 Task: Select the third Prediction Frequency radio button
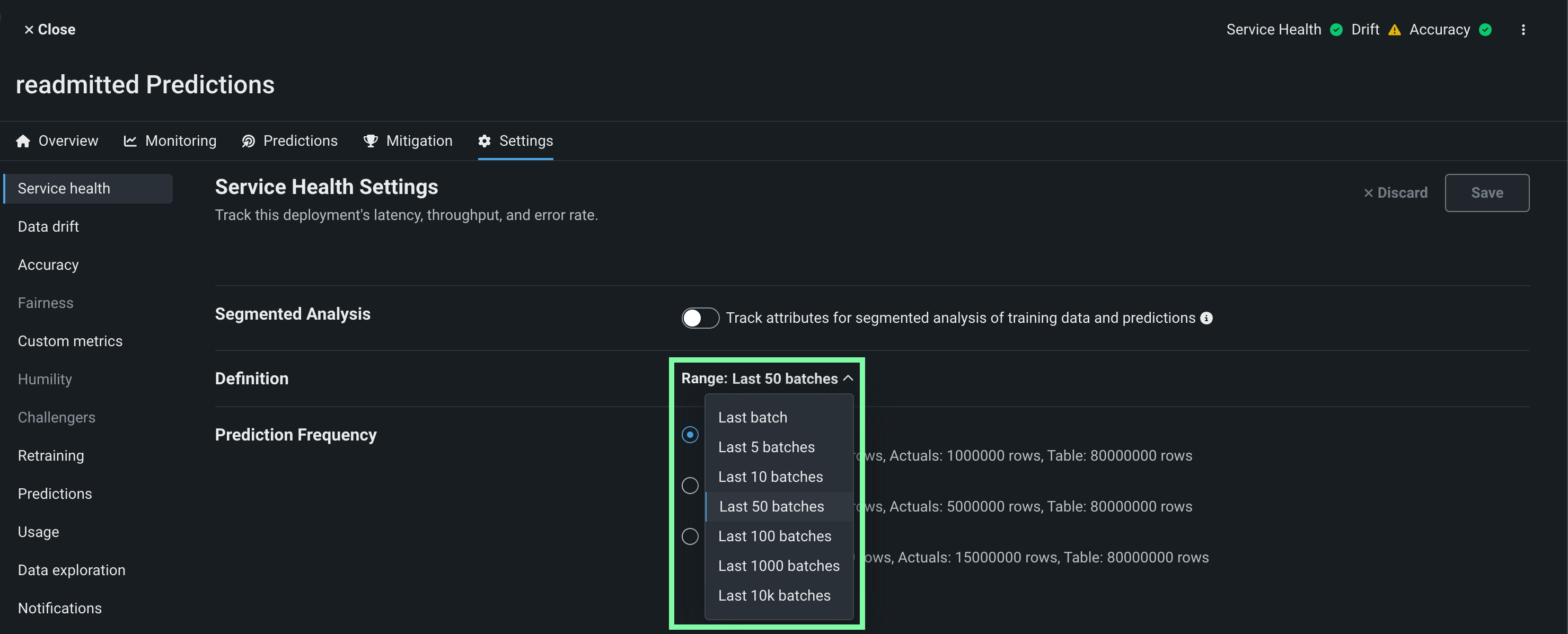pyautogui.click(x=690, y=536)
